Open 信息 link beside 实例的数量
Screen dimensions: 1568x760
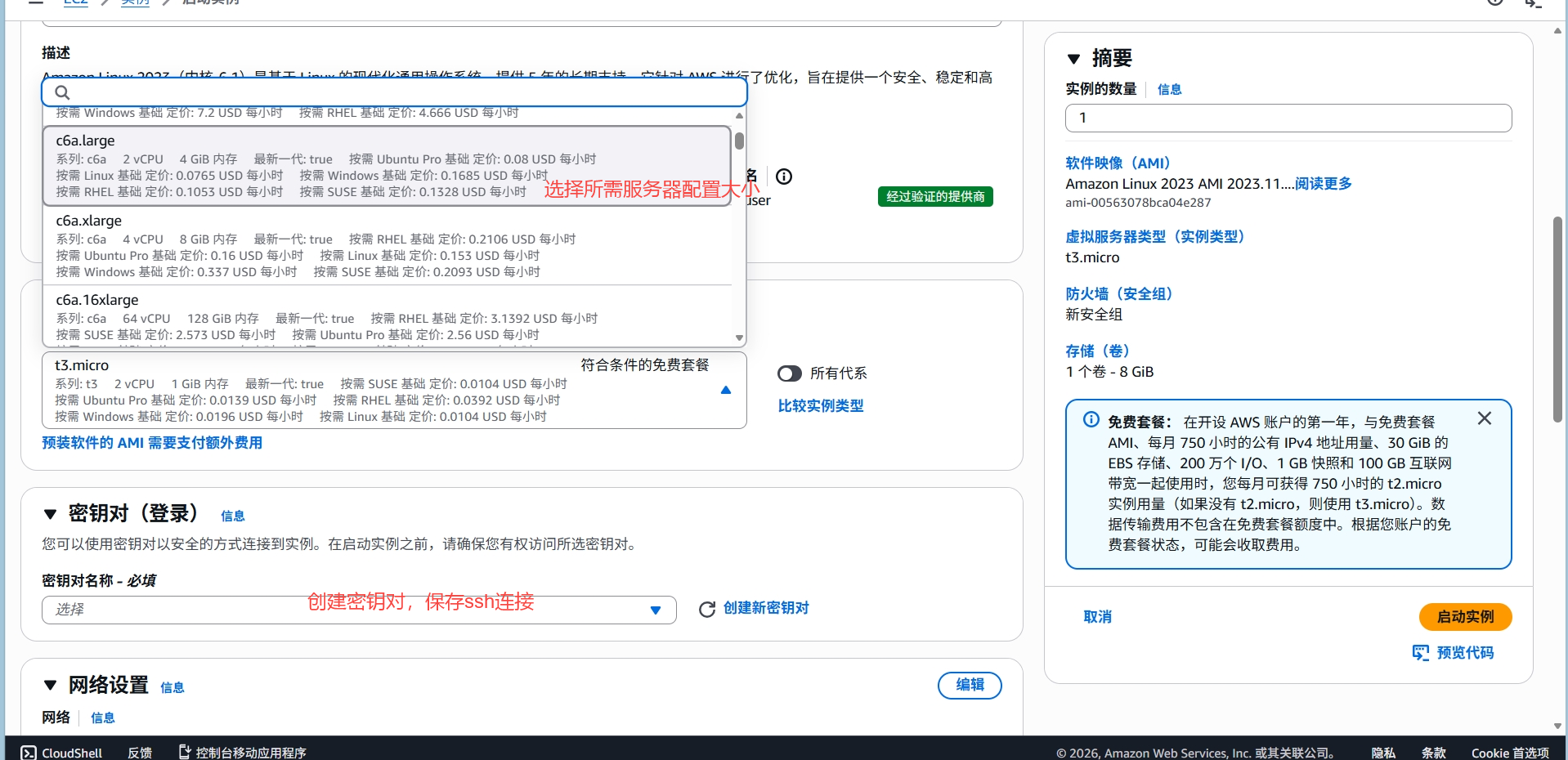click(x=1170, y=90)
